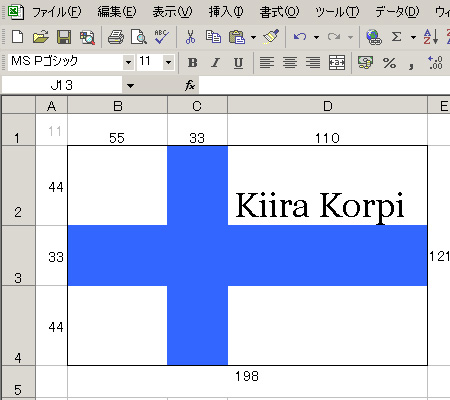Click into the formula bar field
This screenshot has height=400, width=450.
(x=324, y=86)
